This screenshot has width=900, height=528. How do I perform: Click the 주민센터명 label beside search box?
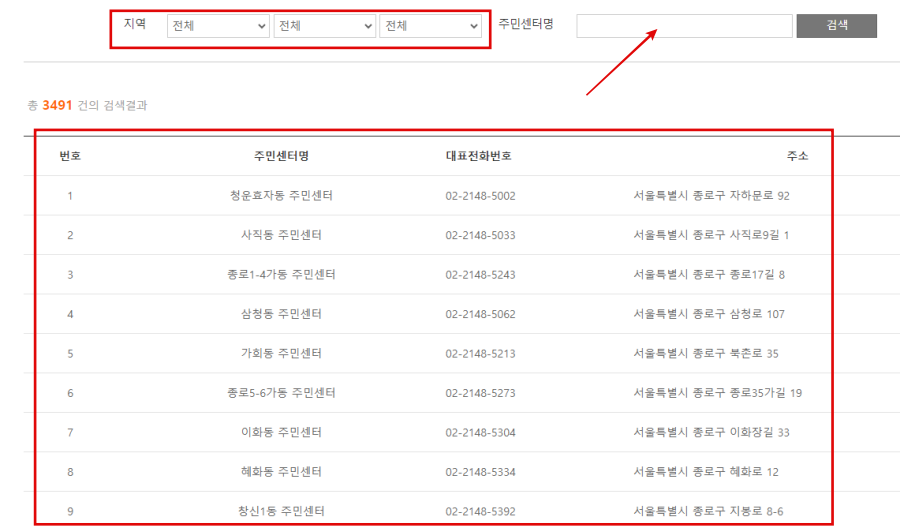[526, 24]
